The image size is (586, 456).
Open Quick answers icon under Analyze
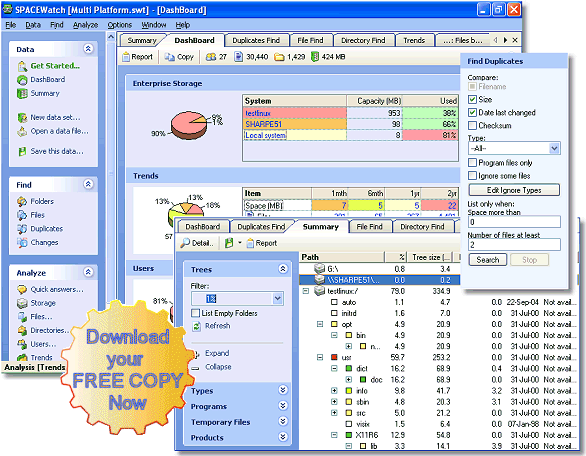click(x=22, y=289)
